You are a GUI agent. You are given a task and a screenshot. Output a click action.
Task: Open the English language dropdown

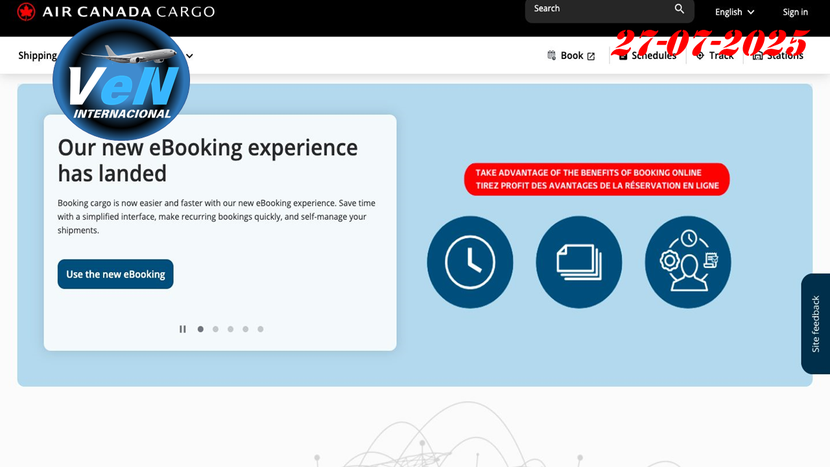[x=734, y=12]
